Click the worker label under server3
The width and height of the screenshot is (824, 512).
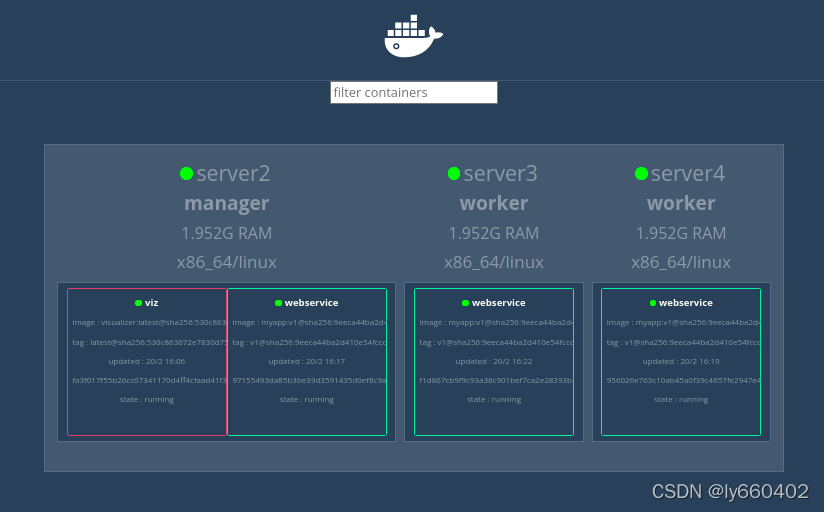point(494,203)
